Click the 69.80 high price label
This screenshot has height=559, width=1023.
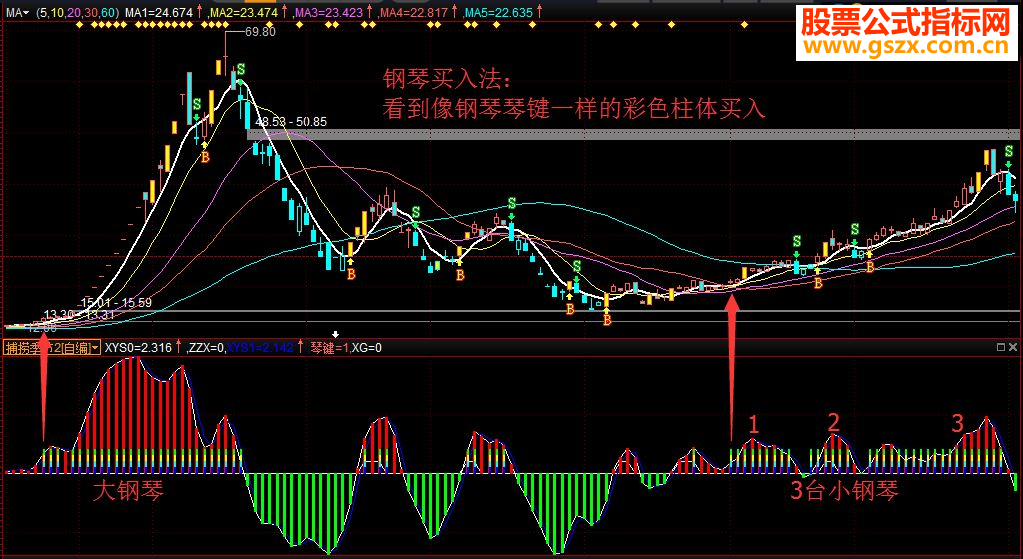pyautogui.click(x=260, y=31)
